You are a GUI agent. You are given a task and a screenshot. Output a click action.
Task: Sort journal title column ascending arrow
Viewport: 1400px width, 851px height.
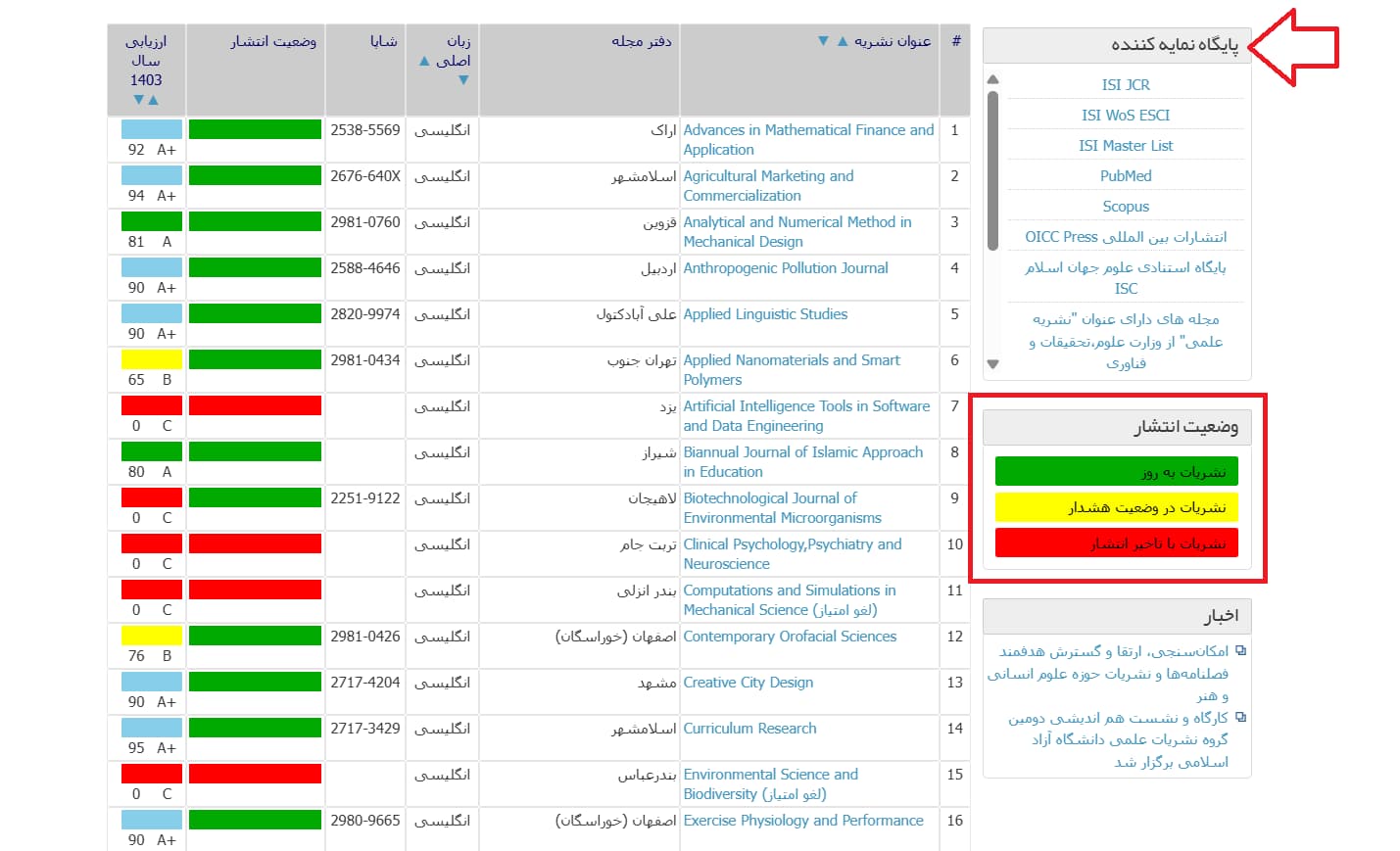pos(843,41)
